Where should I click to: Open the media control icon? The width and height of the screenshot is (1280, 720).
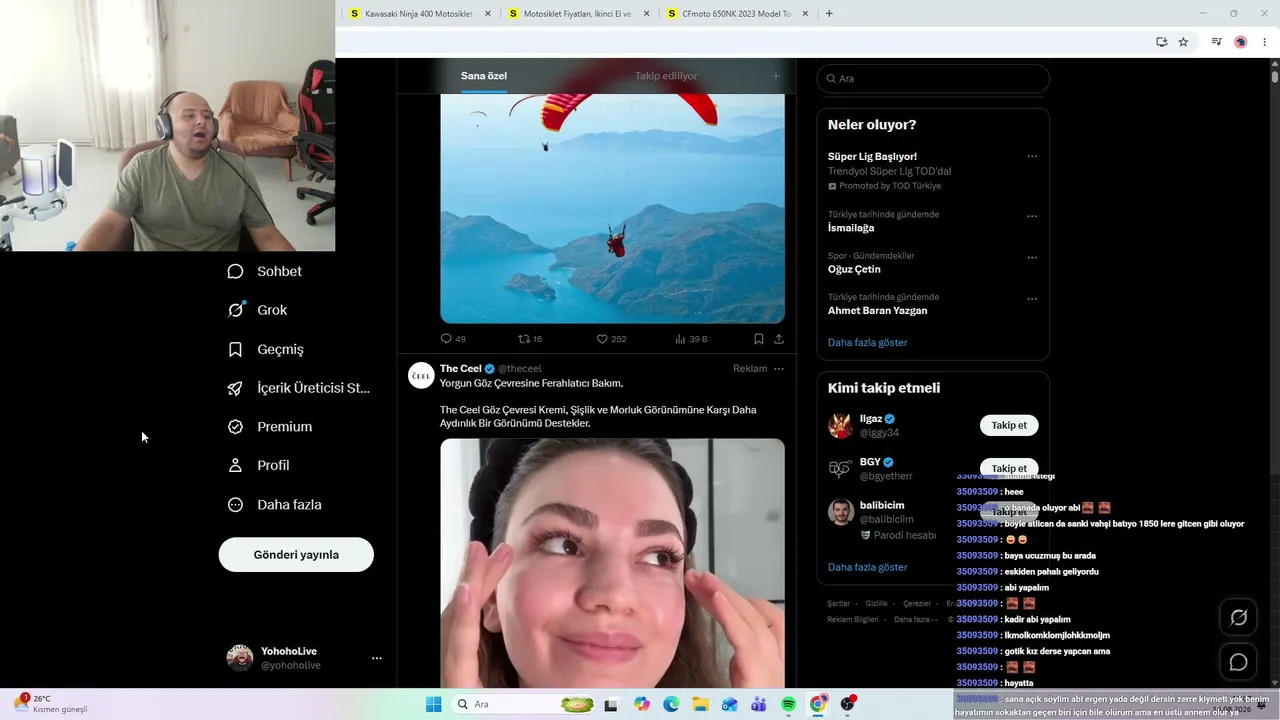point(1216,42)
